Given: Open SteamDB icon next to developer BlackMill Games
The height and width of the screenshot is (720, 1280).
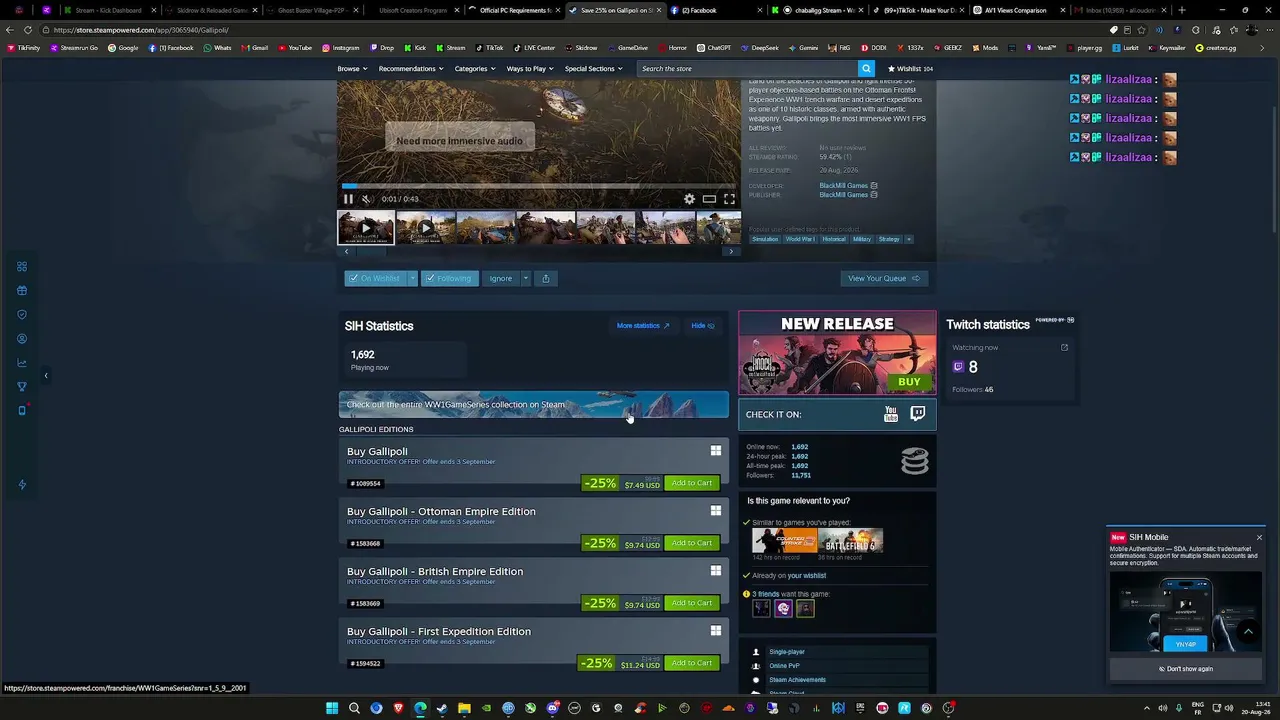Looking at the screenshot, I should click(x=874, y=186).
